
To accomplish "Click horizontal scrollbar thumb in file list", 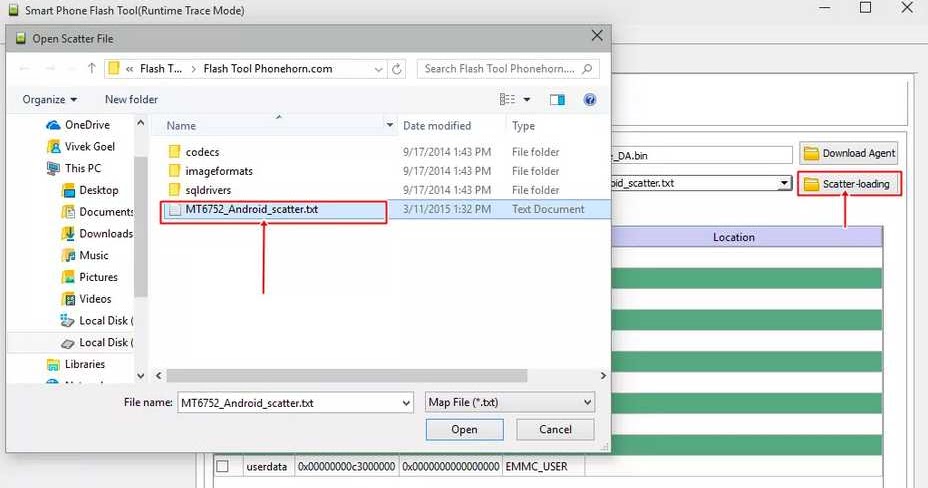I will (x=347, y=376).
